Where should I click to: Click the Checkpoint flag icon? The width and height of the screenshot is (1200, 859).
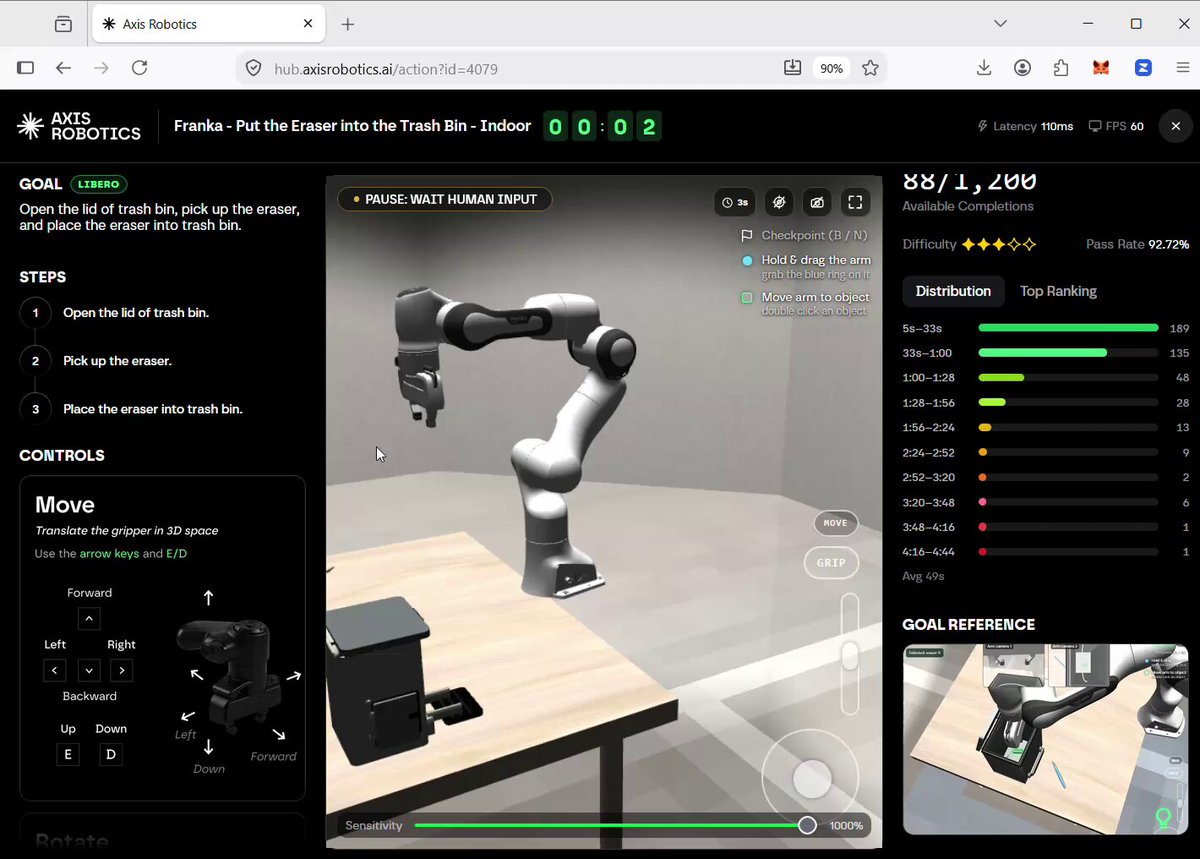pyautogui.click(x=746, y=236)
